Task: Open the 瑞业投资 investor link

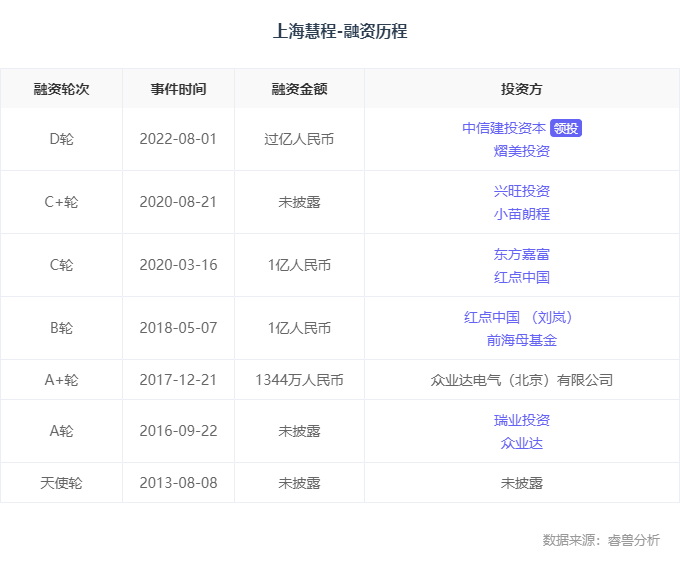Action: (x=522, y=420)
